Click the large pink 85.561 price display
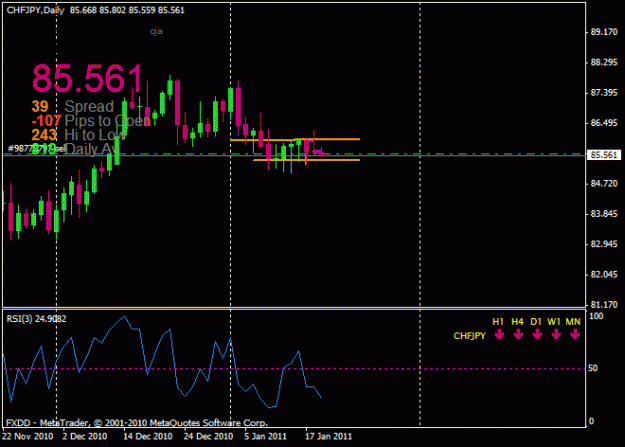The image size is (625, 447). (x=87, y=78)
